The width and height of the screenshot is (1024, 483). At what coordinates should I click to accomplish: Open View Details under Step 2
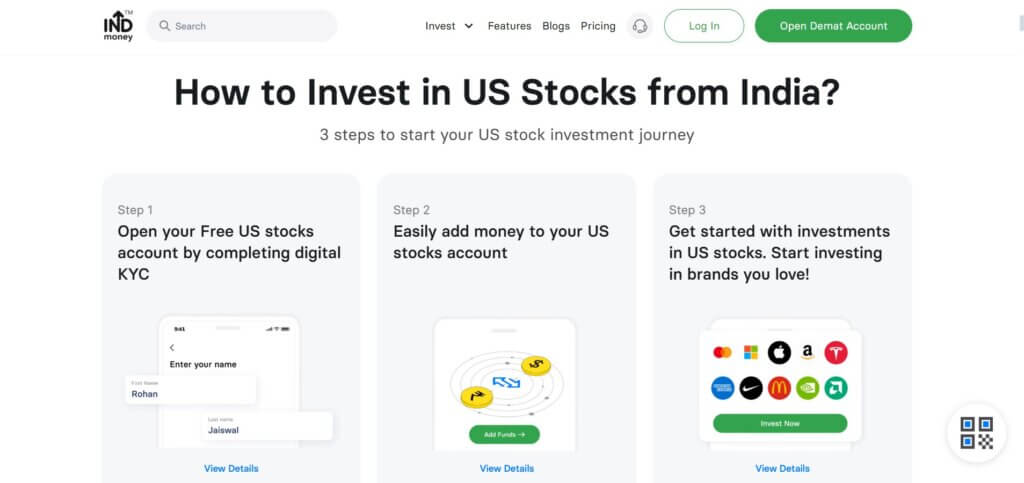(507, 469)
